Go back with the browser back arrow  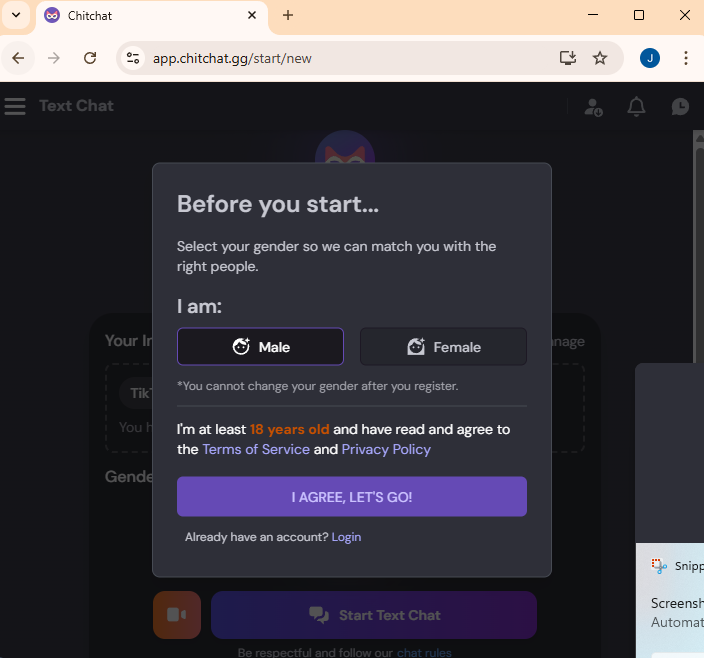[18, 58]
